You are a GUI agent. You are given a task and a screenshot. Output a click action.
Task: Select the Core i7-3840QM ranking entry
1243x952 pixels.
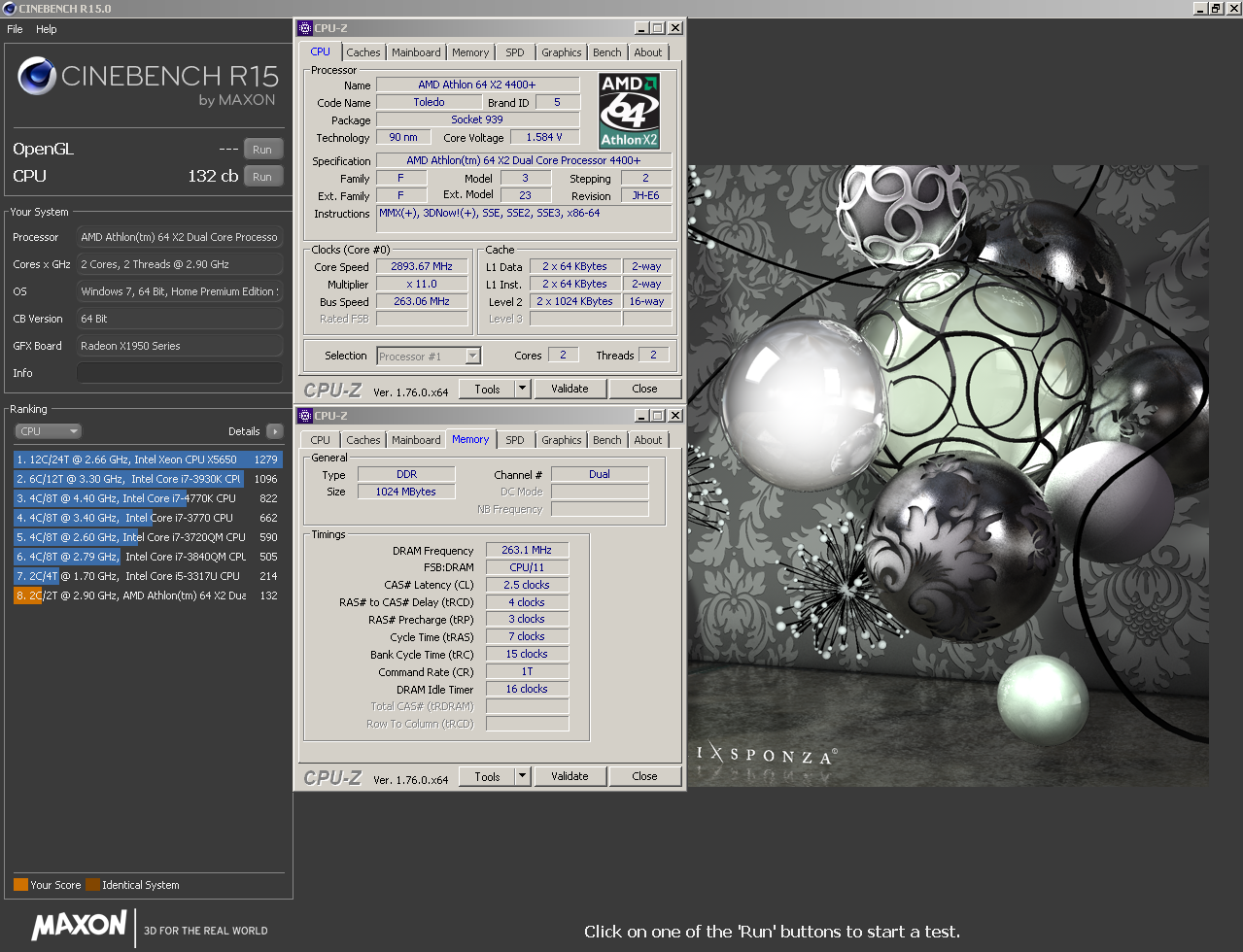point(148,557)
